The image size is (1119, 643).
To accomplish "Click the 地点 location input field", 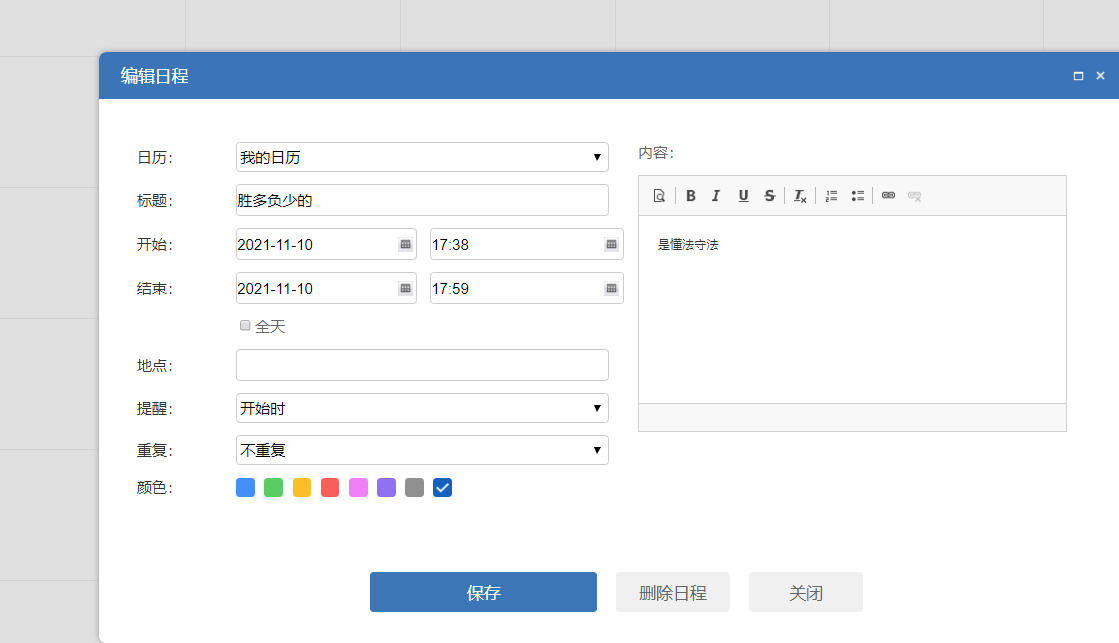I will pos(422,365).
